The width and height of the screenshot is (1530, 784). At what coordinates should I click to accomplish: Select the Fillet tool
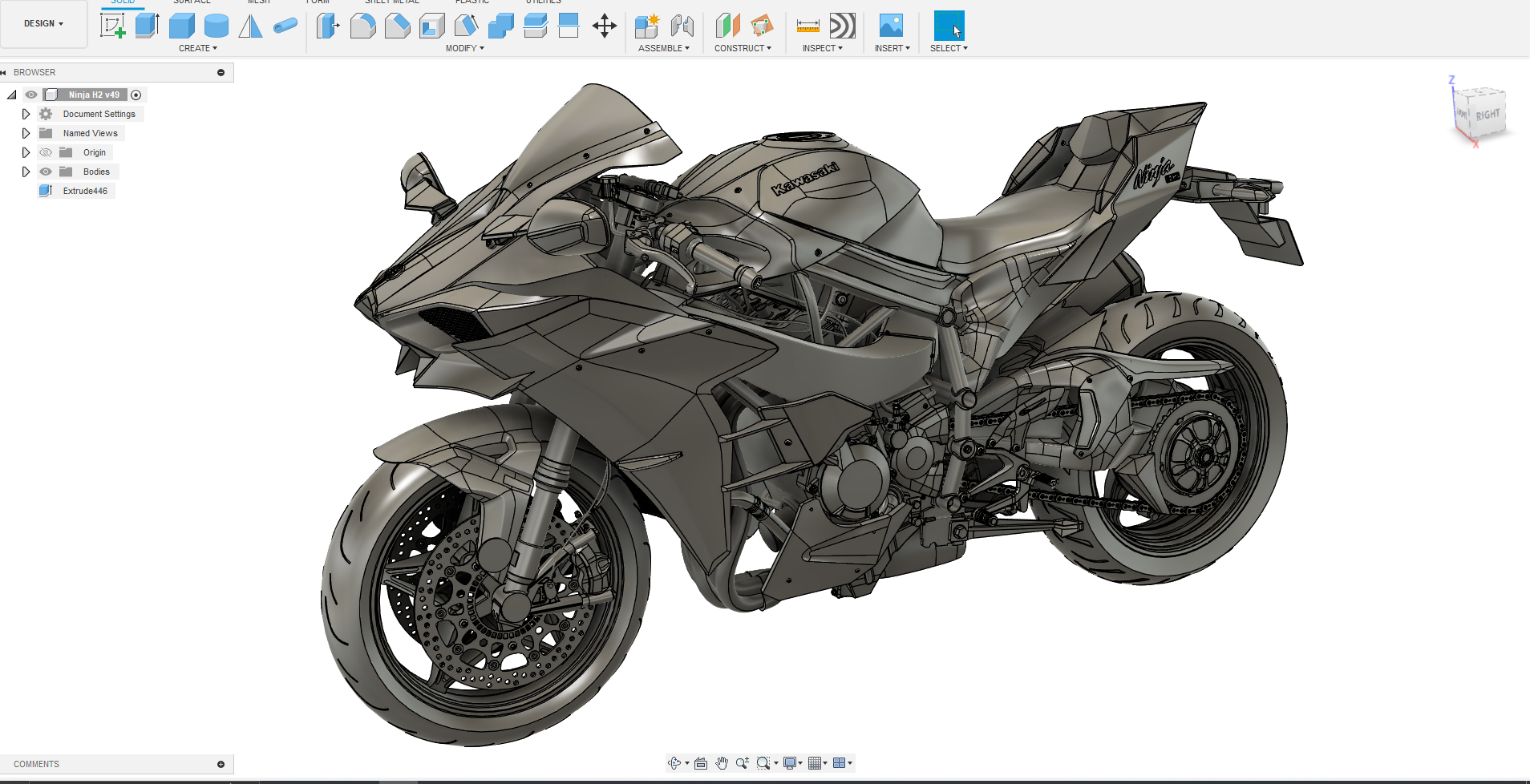pyautogui.click(x=362, y=26)
